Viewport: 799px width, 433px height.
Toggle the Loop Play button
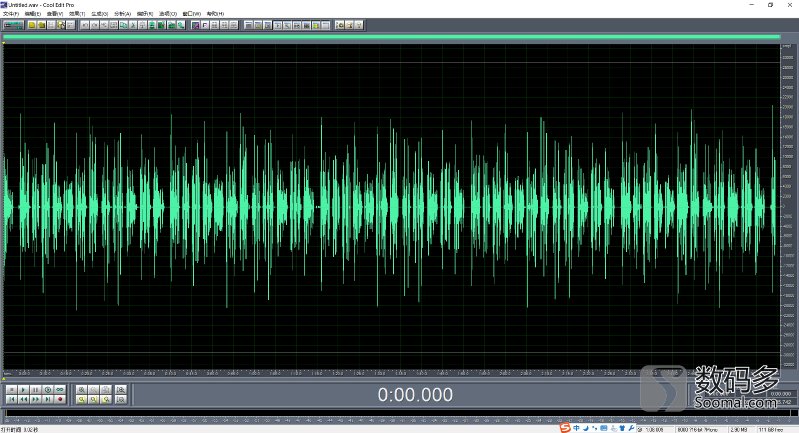pos(60,388)
